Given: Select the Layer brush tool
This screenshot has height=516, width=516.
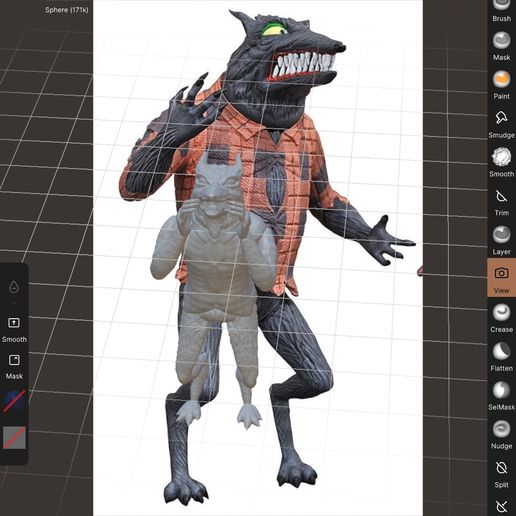Looking at the screenshot, I should click(501, 240).
